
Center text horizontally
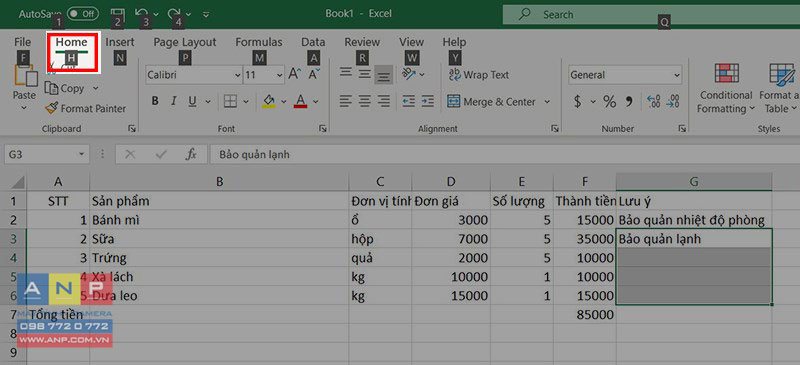tap(364, 101)
